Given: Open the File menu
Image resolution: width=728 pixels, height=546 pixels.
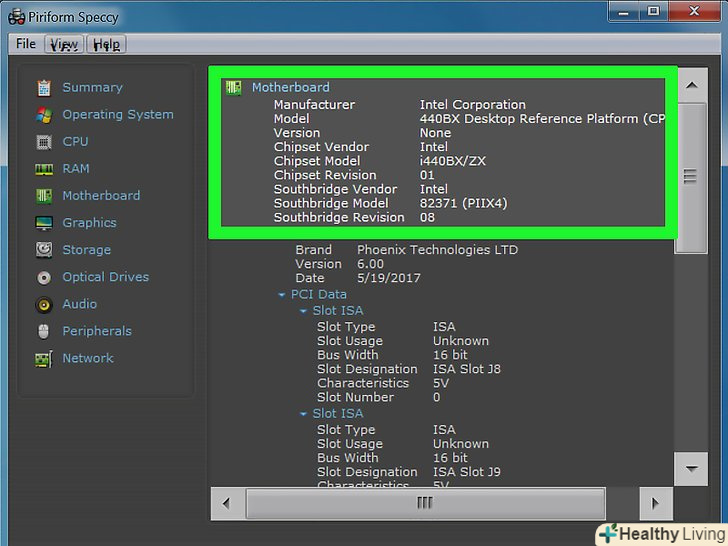Looking at the screenshot, I should pyautogui.click(x=26, y=44).
